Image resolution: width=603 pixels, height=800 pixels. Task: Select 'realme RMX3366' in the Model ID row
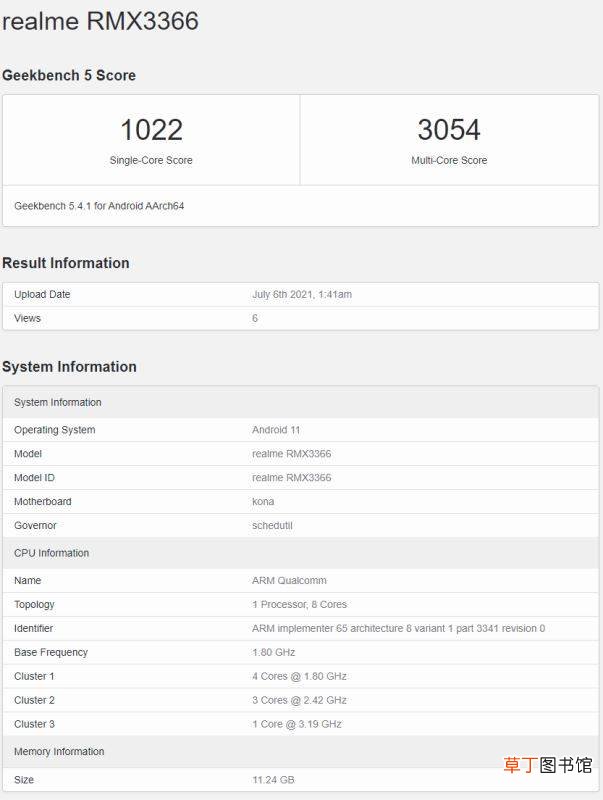(x=292, y=478)
